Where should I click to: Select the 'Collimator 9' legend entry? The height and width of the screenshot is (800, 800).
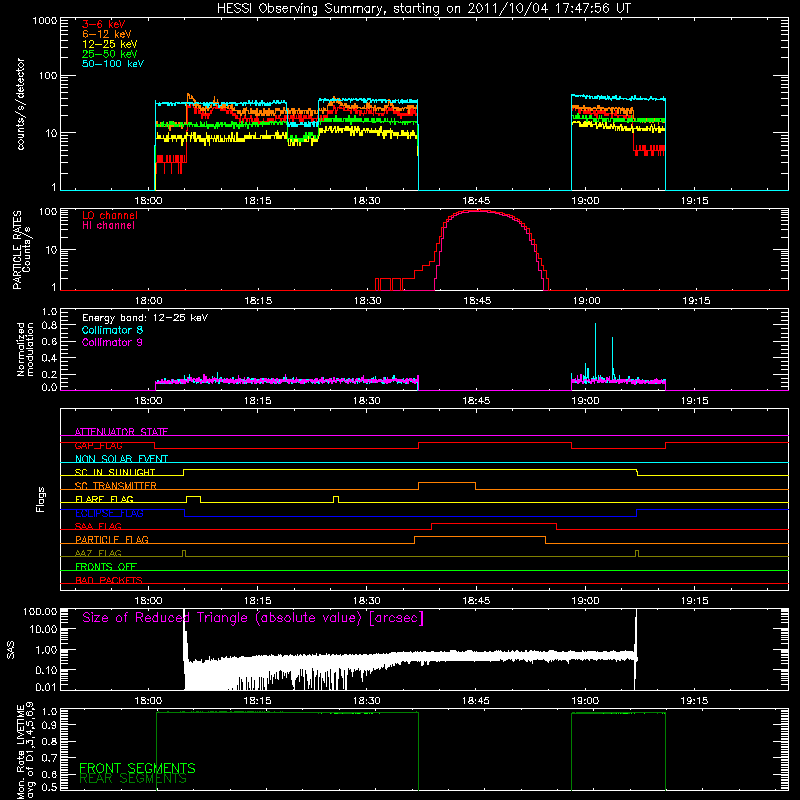coord(112,342)
